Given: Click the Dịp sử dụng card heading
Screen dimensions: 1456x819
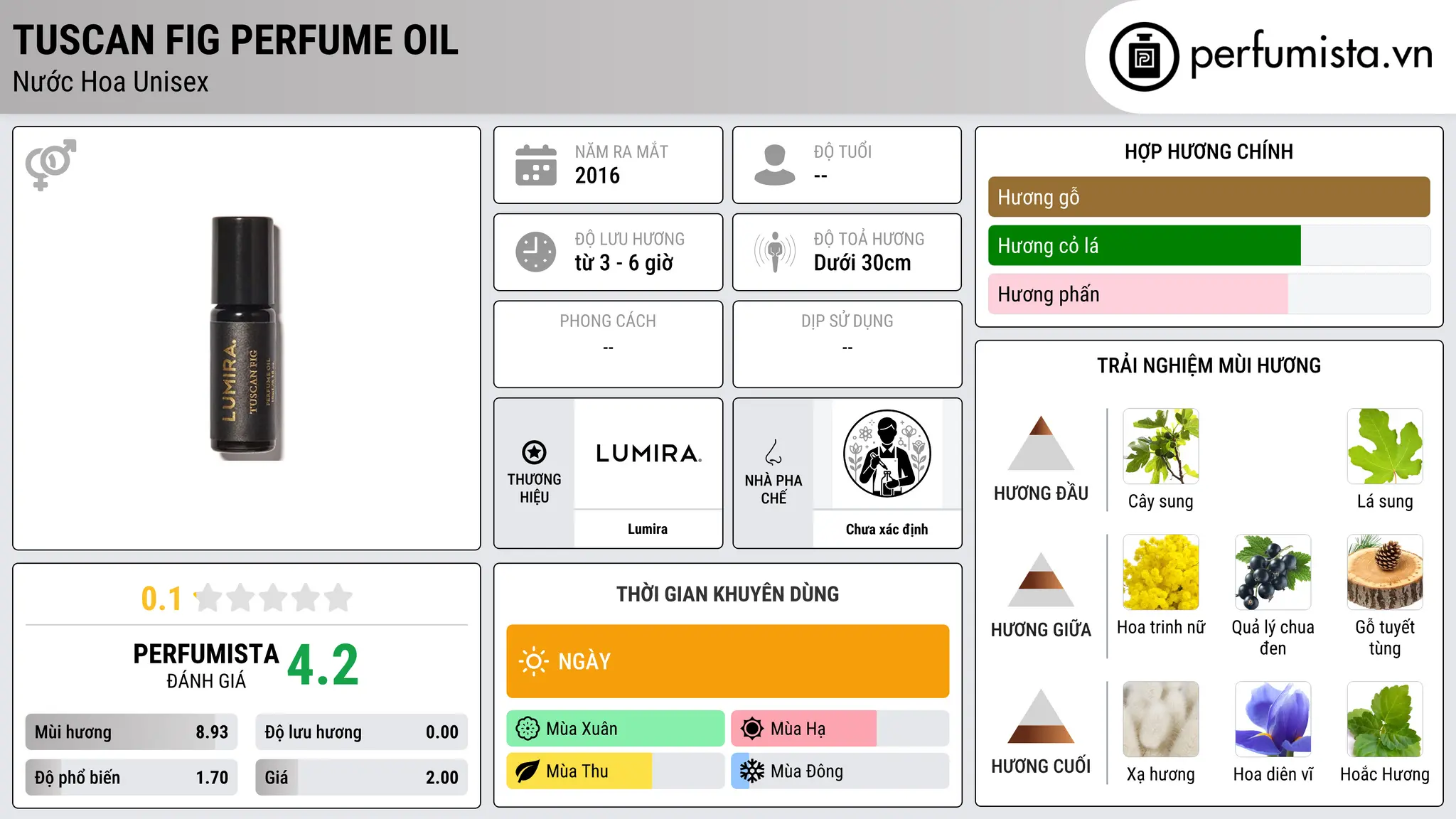Looking at the screenshot, I should [847, 321].
